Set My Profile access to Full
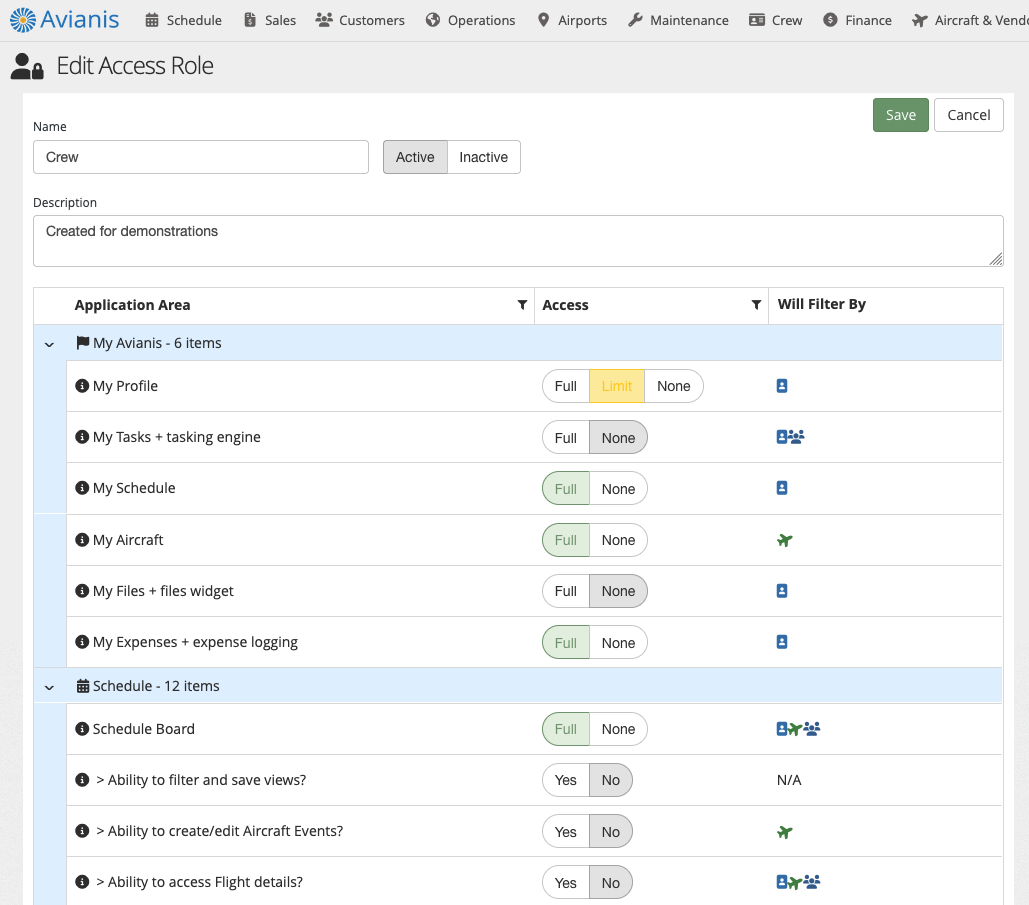Image resolution: width=1029 pixels, height=905 pixels. click(x=566, y=386)
